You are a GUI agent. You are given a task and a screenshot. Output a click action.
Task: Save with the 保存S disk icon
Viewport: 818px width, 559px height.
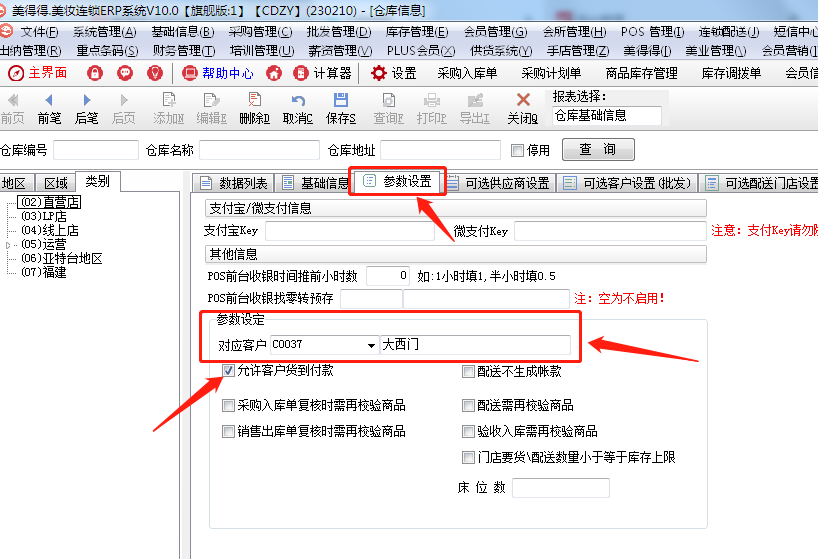point(341,100)
